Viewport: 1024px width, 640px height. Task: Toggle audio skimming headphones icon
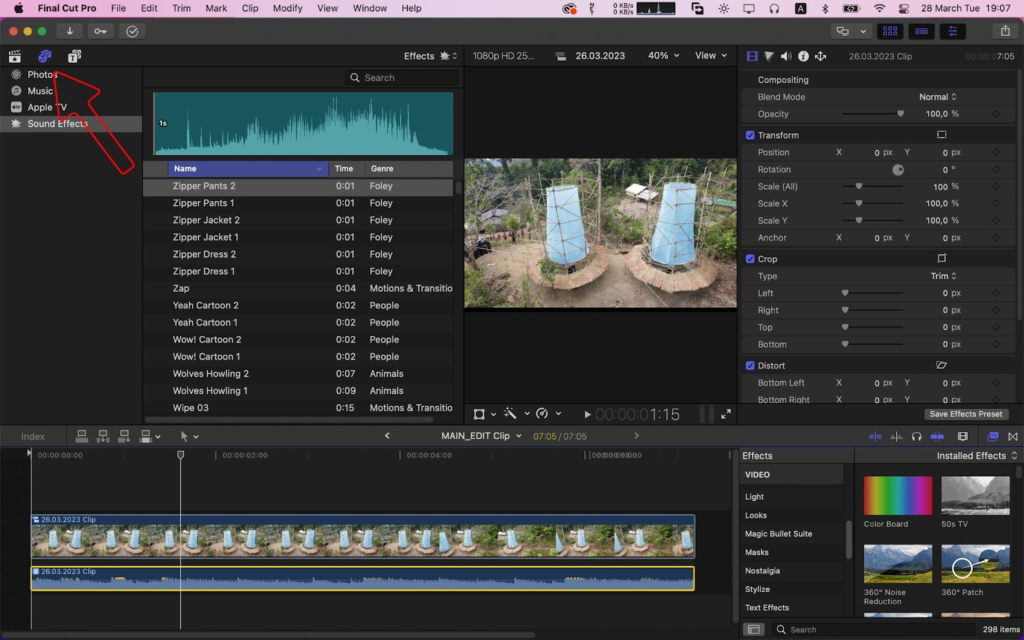point(916,436)
